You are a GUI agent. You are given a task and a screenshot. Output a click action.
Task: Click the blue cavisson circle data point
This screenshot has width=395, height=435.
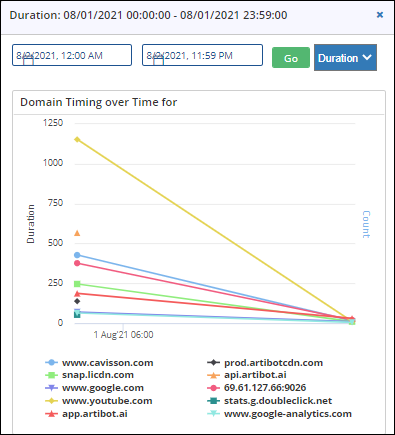coord(77,255)
